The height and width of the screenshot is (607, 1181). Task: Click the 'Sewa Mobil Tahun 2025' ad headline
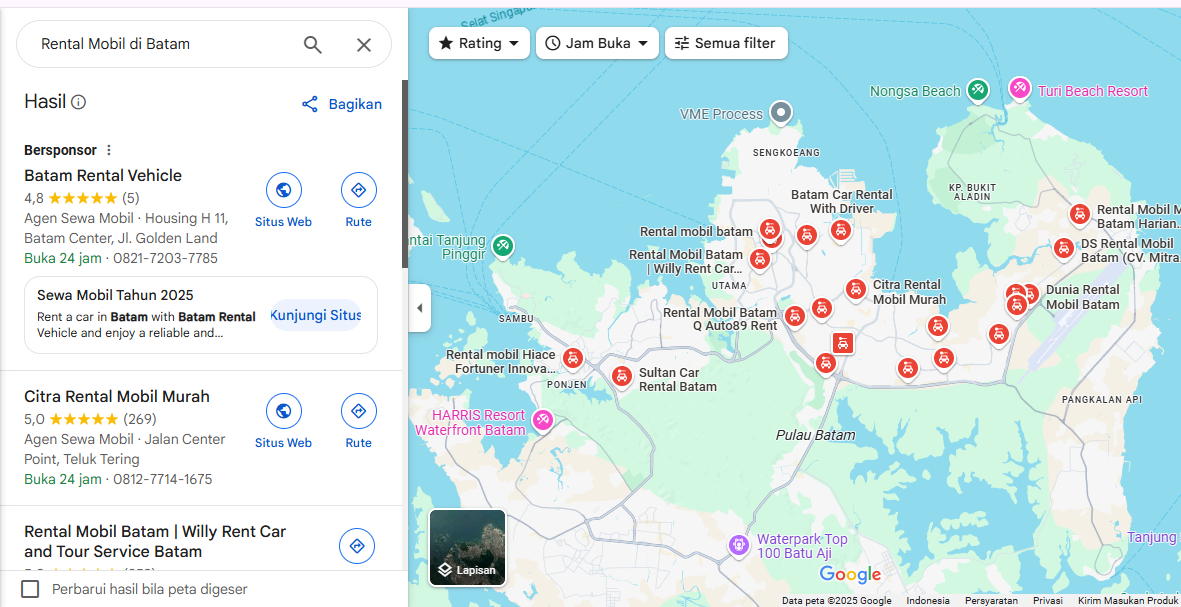point(115,294)
